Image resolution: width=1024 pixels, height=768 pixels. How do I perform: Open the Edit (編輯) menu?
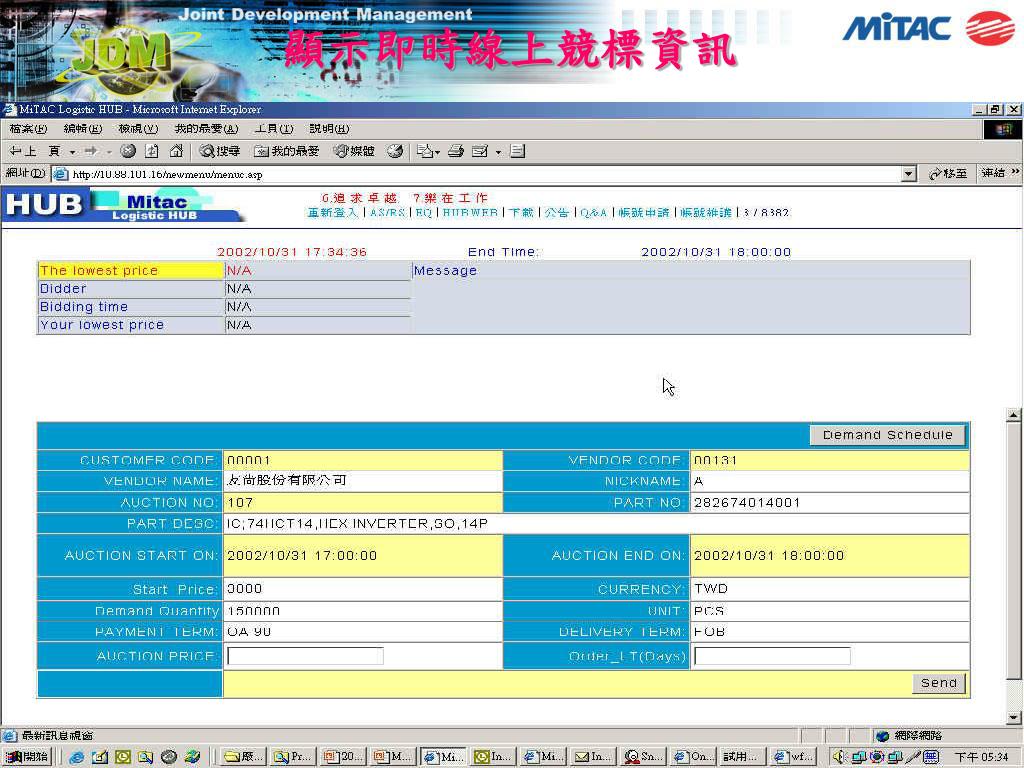tap(83, 129)
